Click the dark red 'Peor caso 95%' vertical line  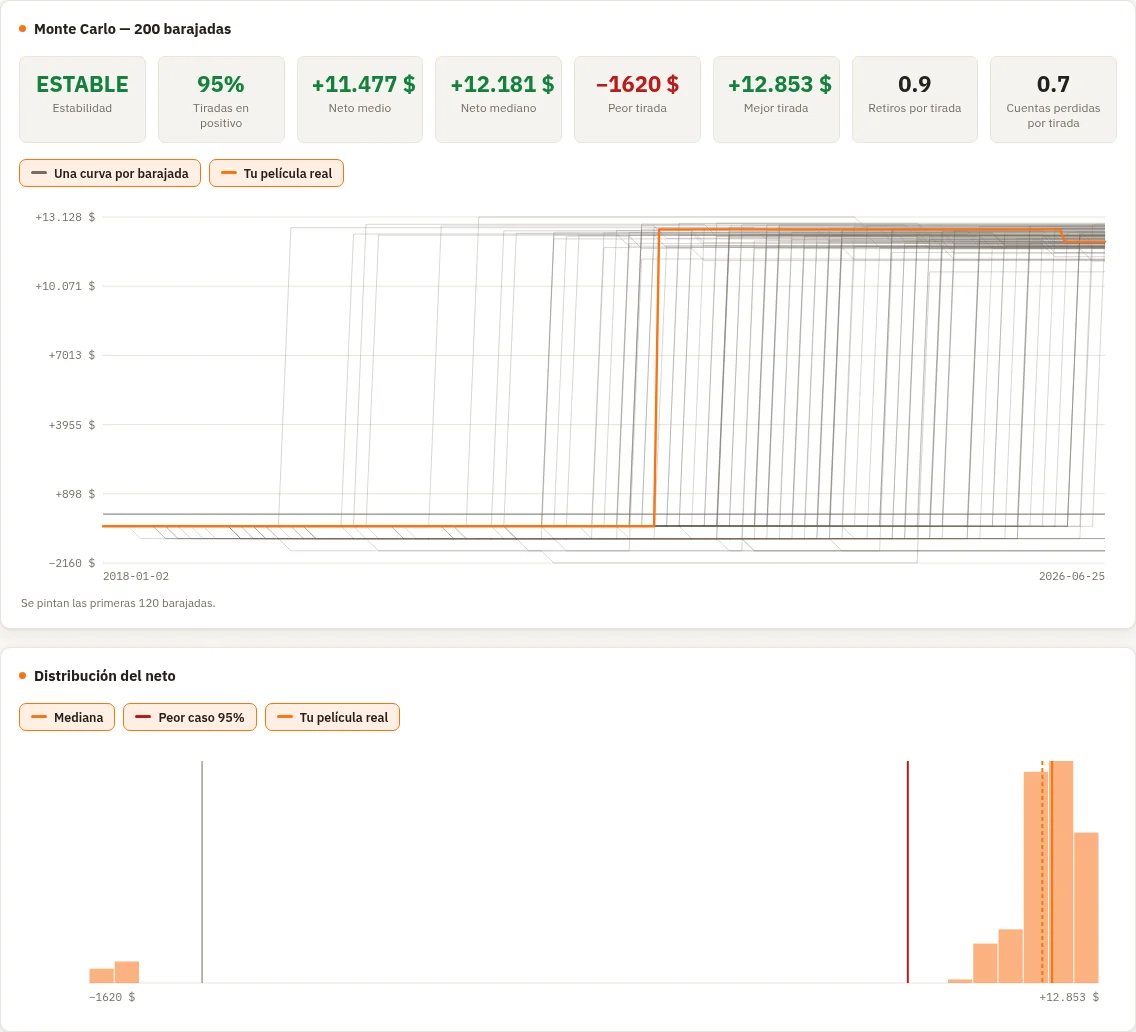pyautogui.click(x=908, y=872)
